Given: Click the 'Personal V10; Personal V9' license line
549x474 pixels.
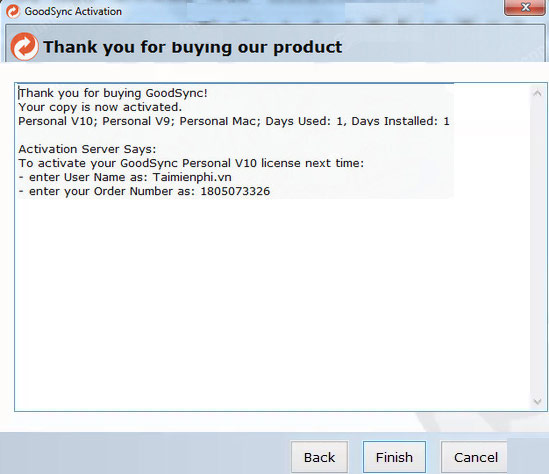Looking at the screenshot, I should coord(234,121).
